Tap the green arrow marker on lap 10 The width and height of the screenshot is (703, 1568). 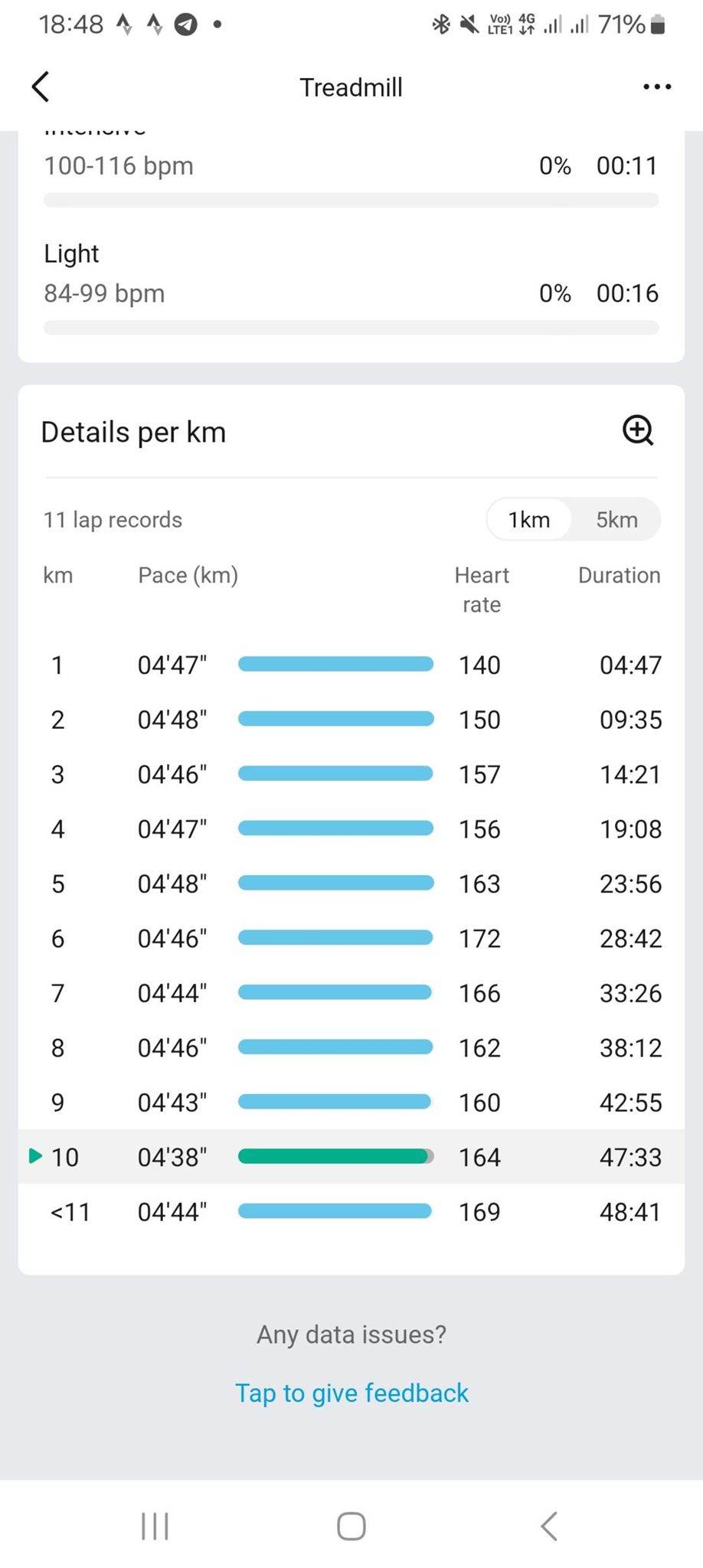[34, 1155]
